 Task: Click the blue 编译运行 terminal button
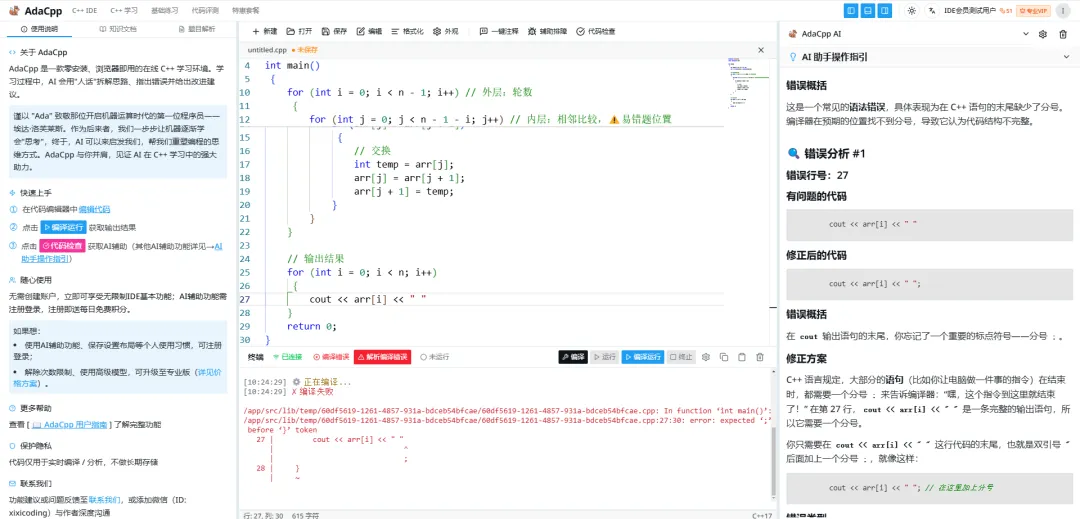point(643,357)
